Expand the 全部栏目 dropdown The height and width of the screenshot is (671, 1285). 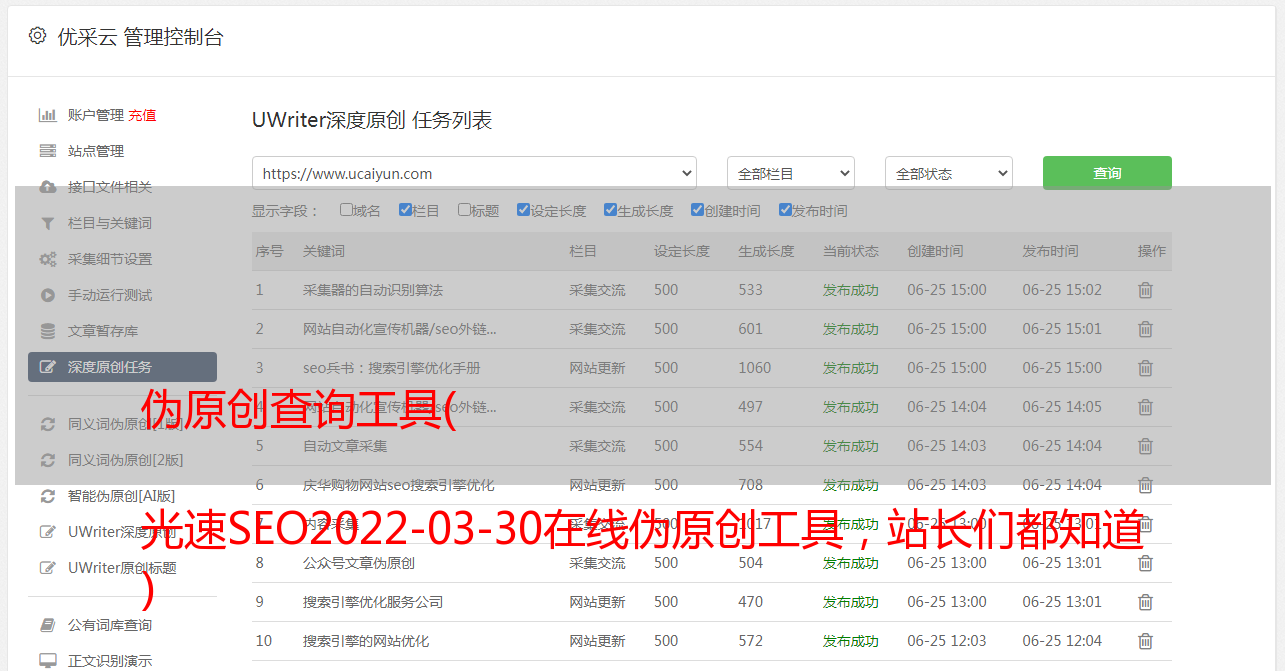click(x=790, y=173)
